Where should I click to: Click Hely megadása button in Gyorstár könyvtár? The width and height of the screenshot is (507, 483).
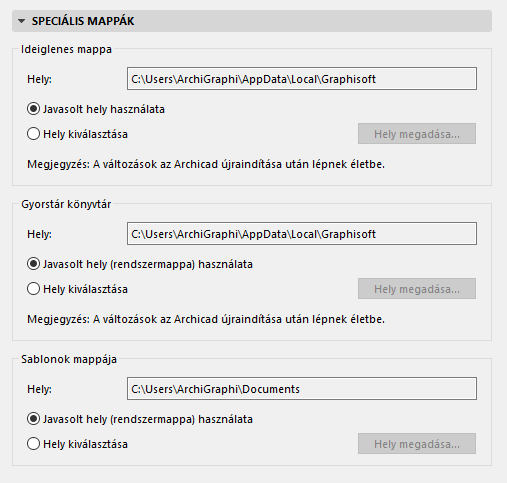pyautogui.click(x=417, y=289)
